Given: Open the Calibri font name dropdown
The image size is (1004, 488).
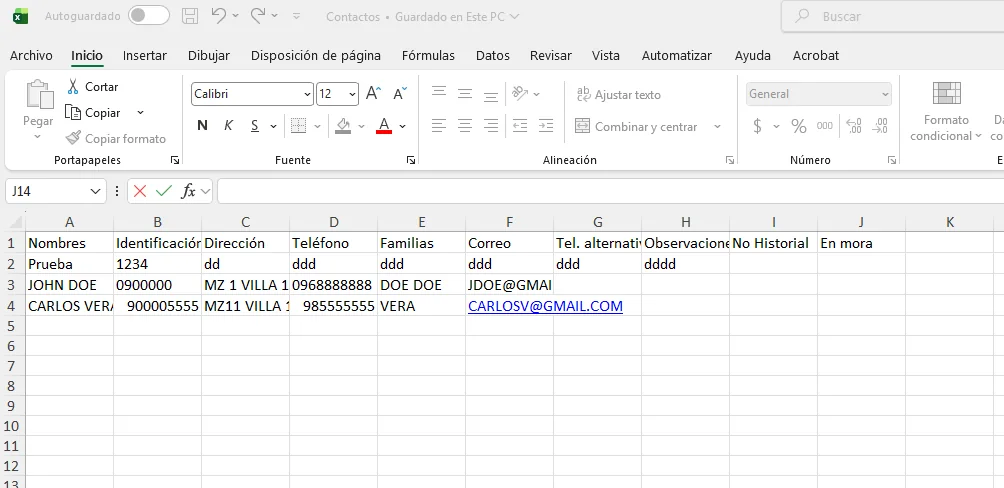Looking at the screenshot, I should point(307,94).
